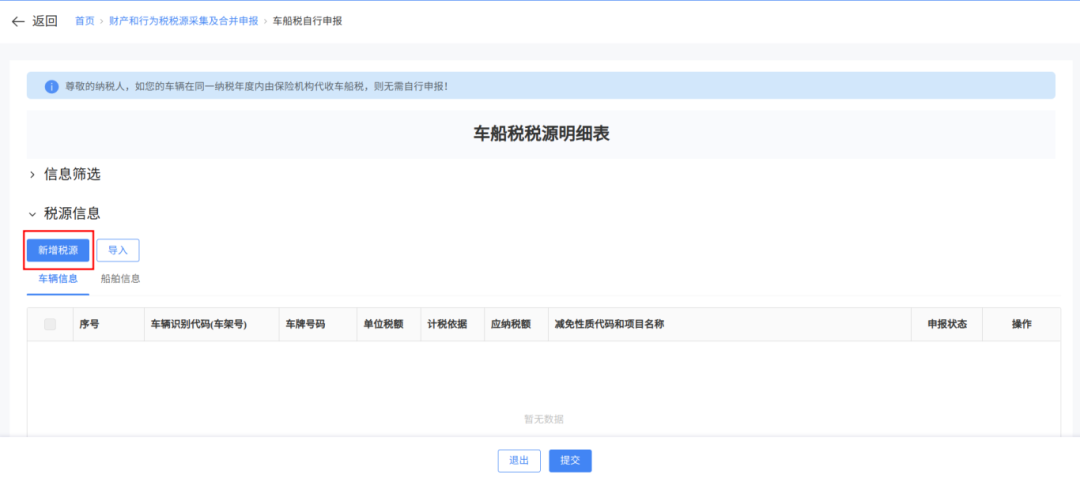Switch to the 船舶信息 tab
Screen dimensions: 1080x478
pos(121,279)
